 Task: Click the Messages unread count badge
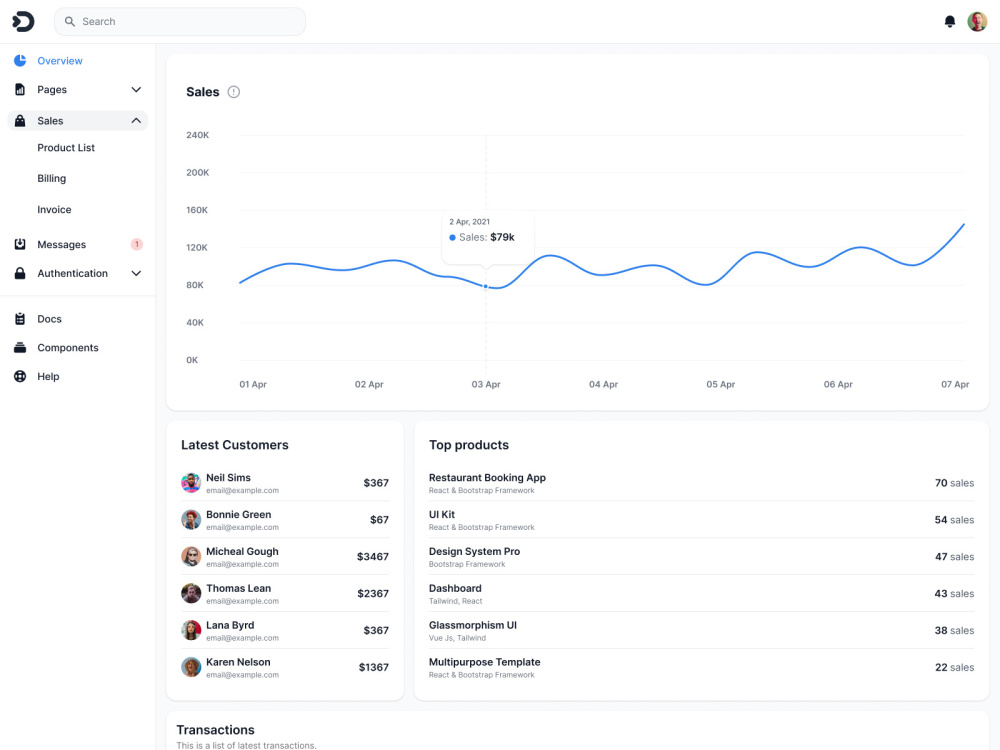tap(136, 244)
